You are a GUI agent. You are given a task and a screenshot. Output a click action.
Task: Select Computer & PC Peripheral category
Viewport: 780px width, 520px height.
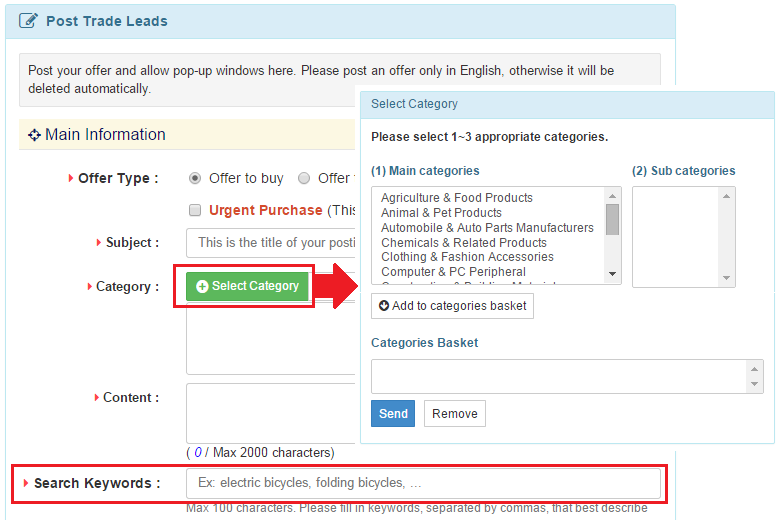pos(453,272)
